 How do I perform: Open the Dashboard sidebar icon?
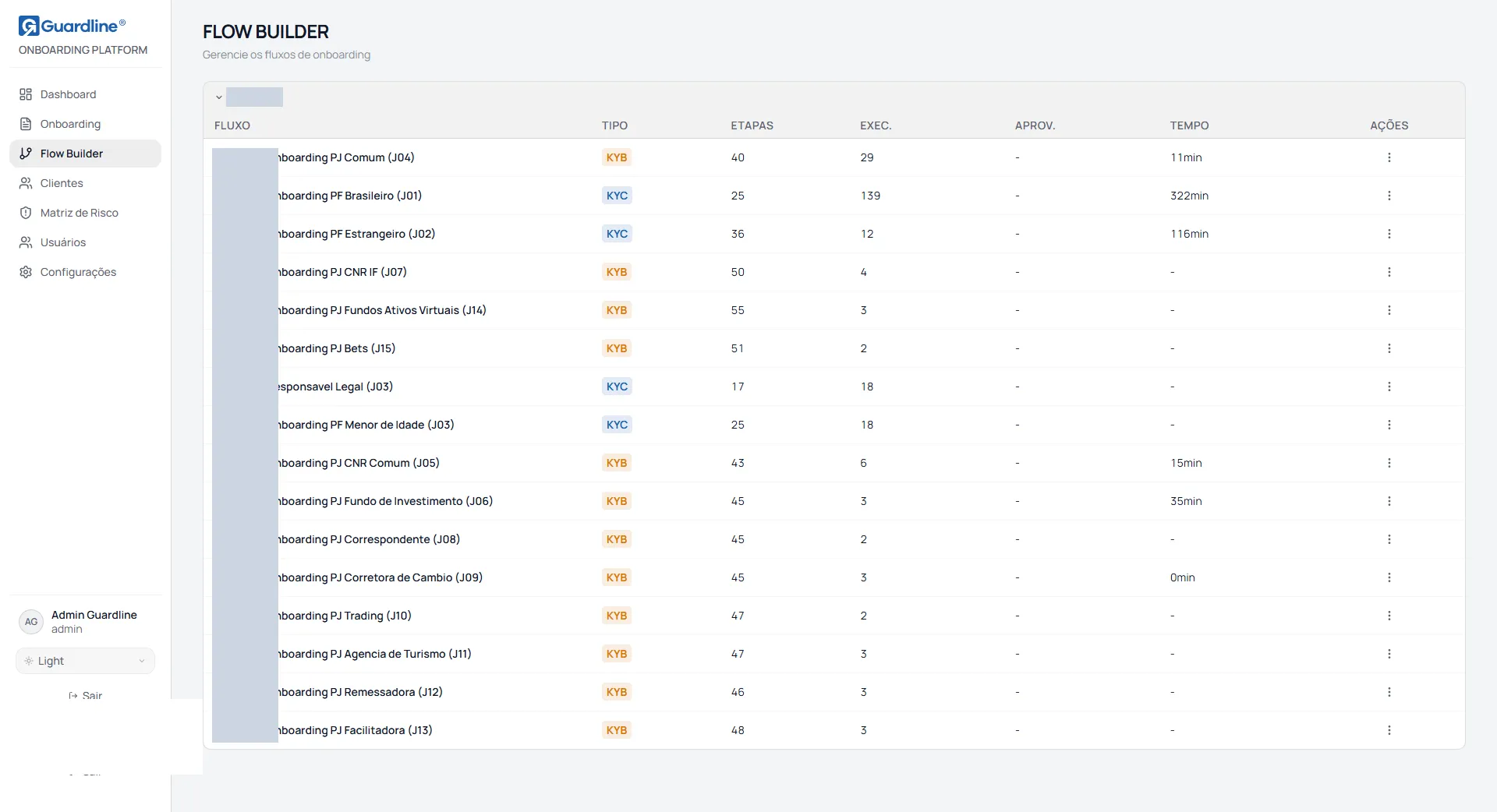[26, 94]
